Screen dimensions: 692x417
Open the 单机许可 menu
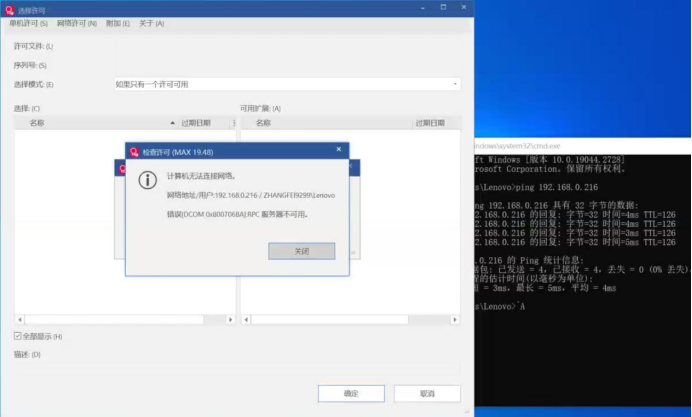click(x=28, y=23)
